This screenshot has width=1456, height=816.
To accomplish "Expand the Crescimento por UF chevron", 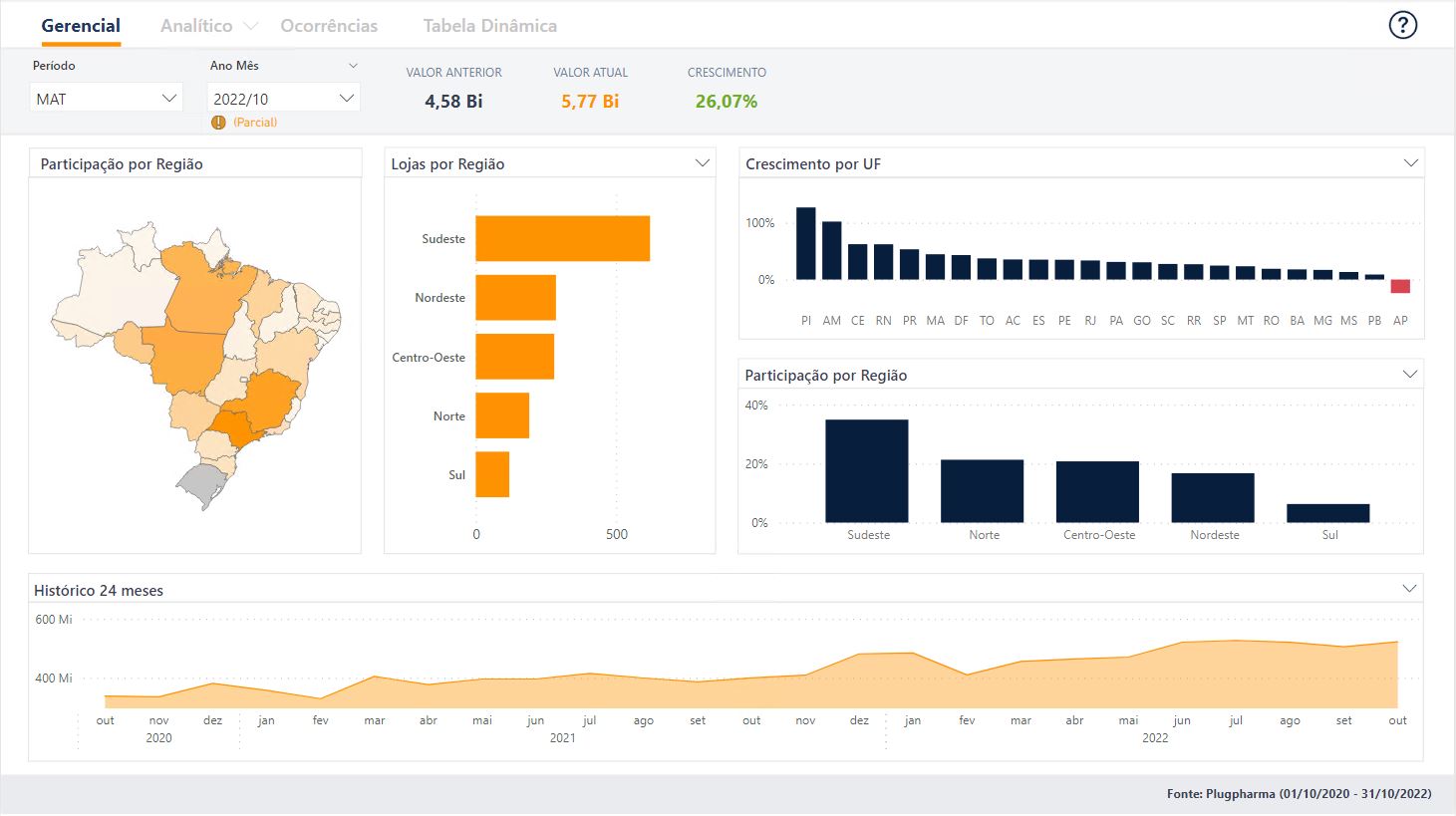I will (x=1410, y=163).
